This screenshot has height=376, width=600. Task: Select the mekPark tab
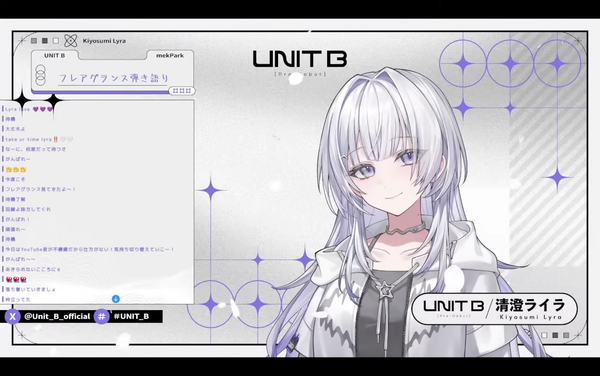click(170, 55)
